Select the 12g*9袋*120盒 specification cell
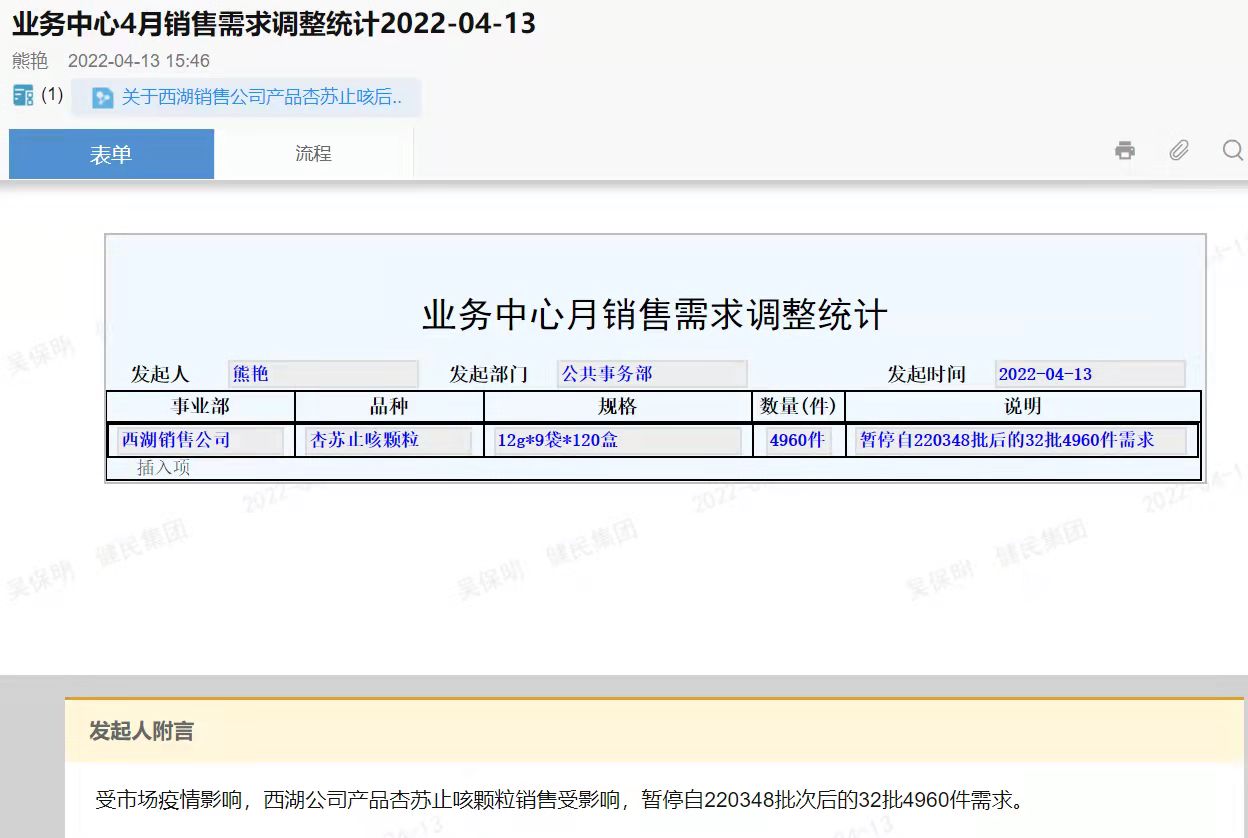 [618, 440]
